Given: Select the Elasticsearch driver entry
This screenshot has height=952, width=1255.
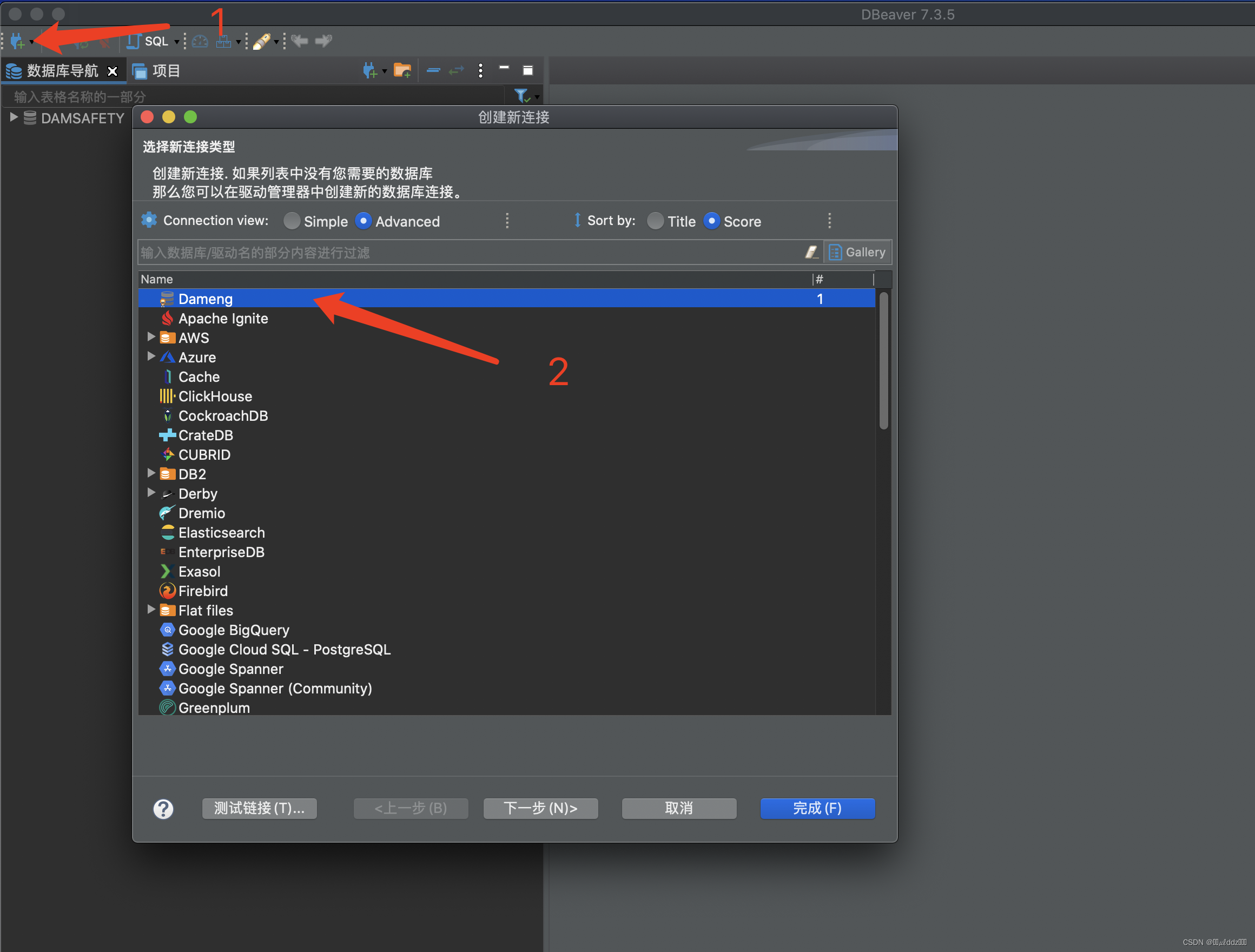Looking at the screenshot, I should (x=506, y=533).
